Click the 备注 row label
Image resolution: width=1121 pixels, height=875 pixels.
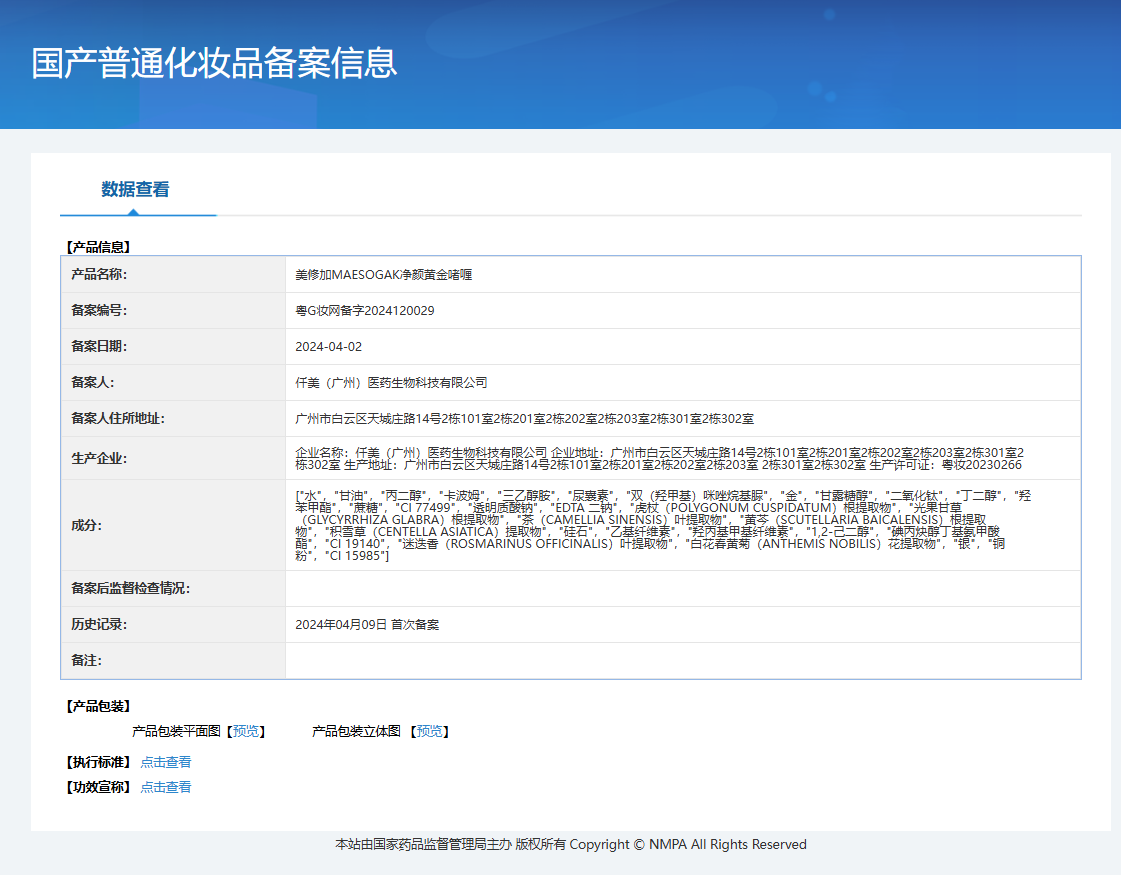[x=87, y=661]
